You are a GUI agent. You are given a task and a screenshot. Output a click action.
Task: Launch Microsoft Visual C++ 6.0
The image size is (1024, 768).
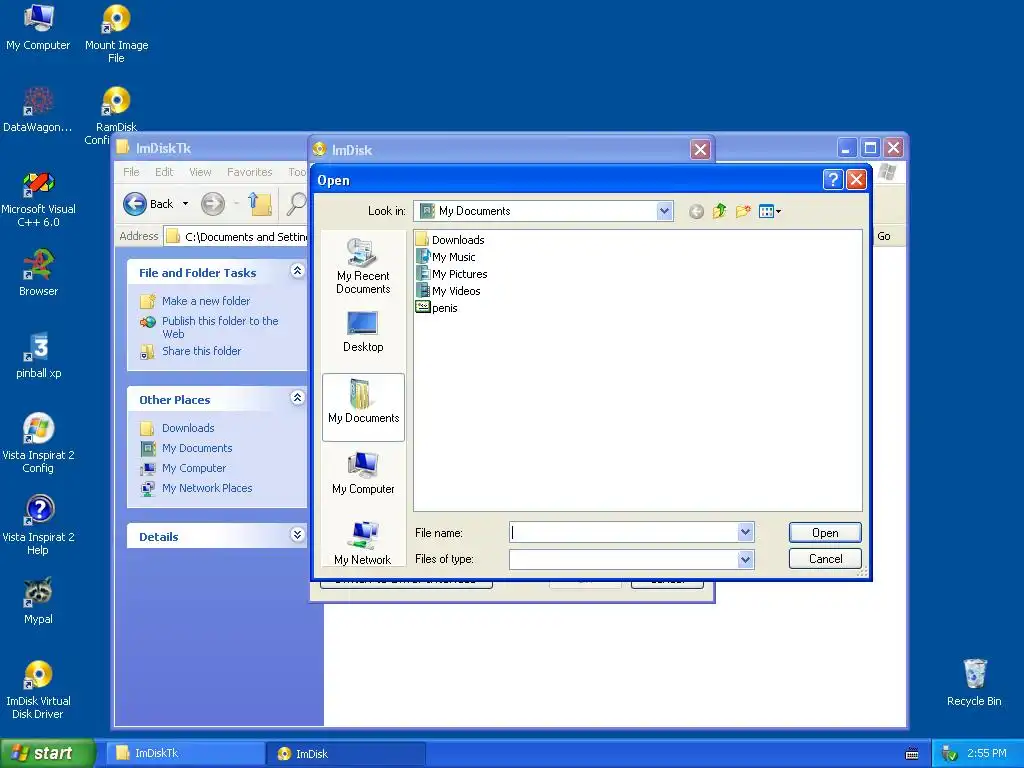pos(38,199)
